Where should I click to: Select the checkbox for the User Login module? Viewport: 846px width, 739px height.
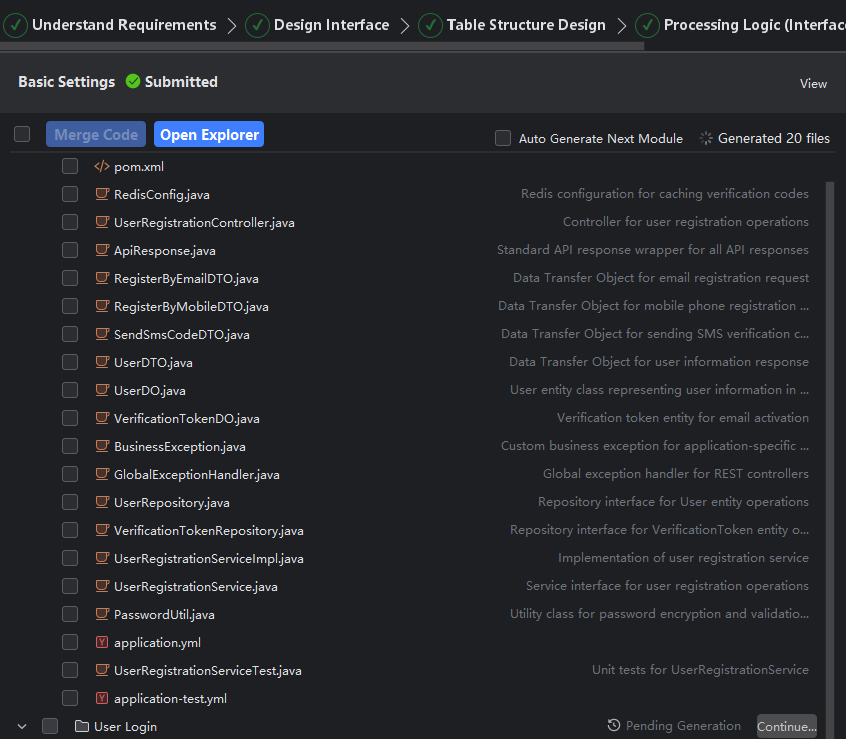pos(50,727)
